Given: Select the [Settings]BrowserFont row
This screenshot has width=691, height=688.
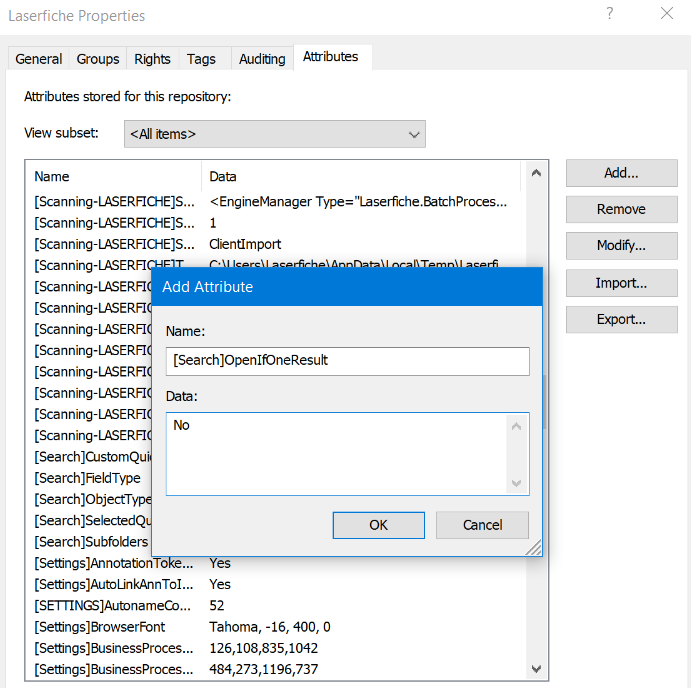Looking at the screenshot, I should [x=275, y=627].
